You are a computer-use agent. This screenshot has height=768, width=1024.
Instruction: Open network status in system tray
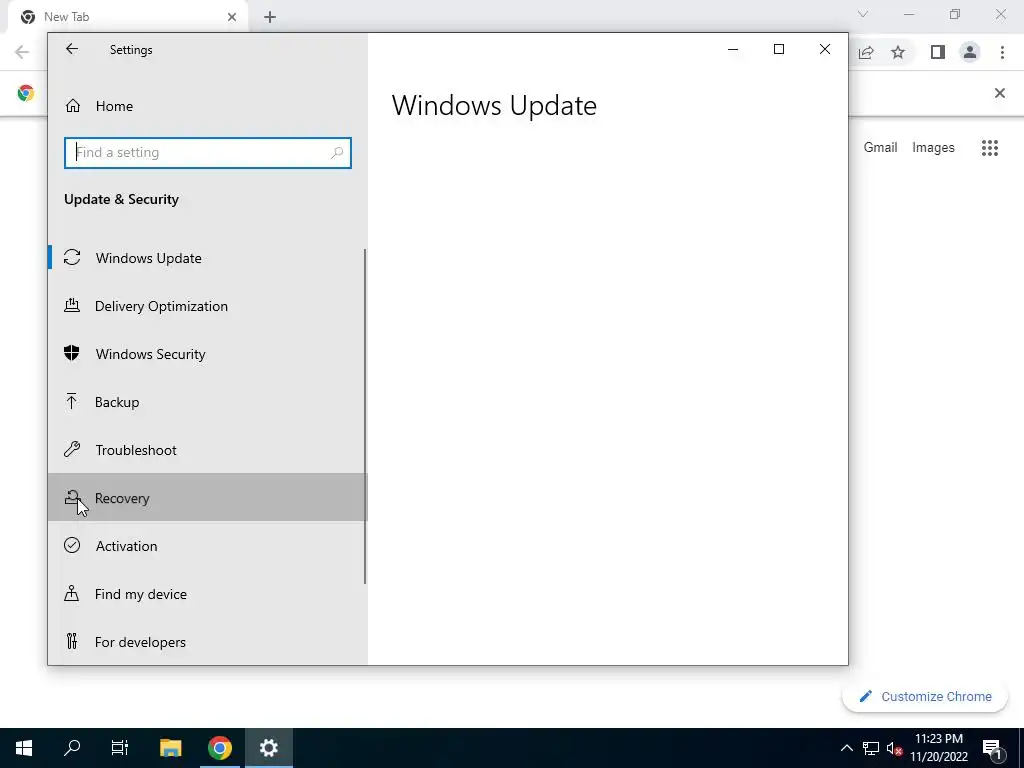tap(871, 748)
